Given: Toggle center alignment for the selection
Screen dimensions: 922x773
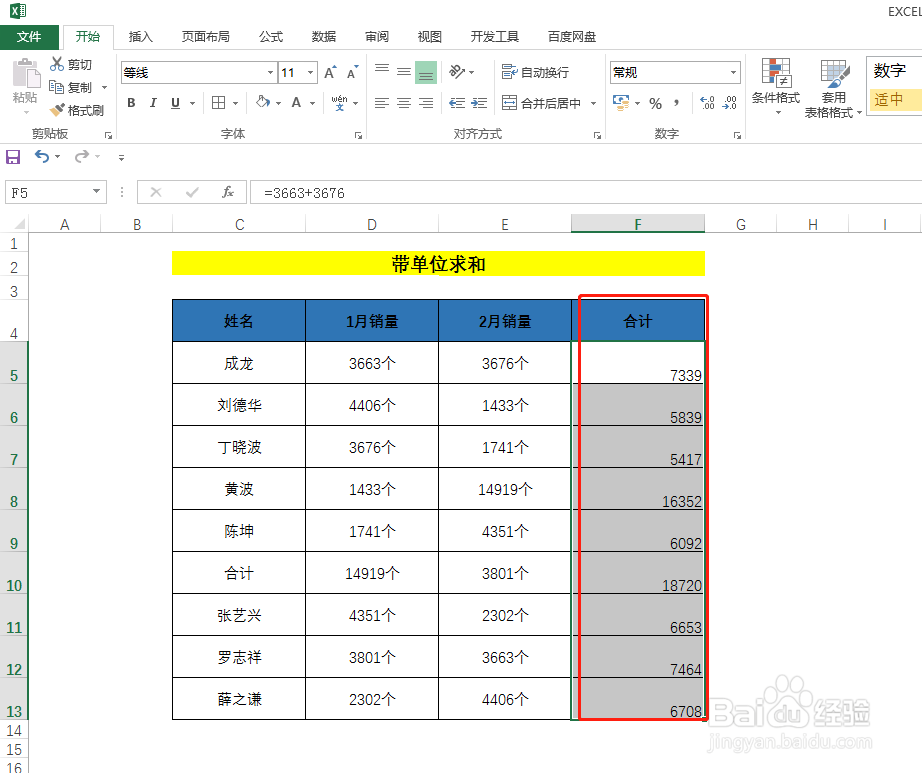Looking at the screenshot, I should click(403, 103).
